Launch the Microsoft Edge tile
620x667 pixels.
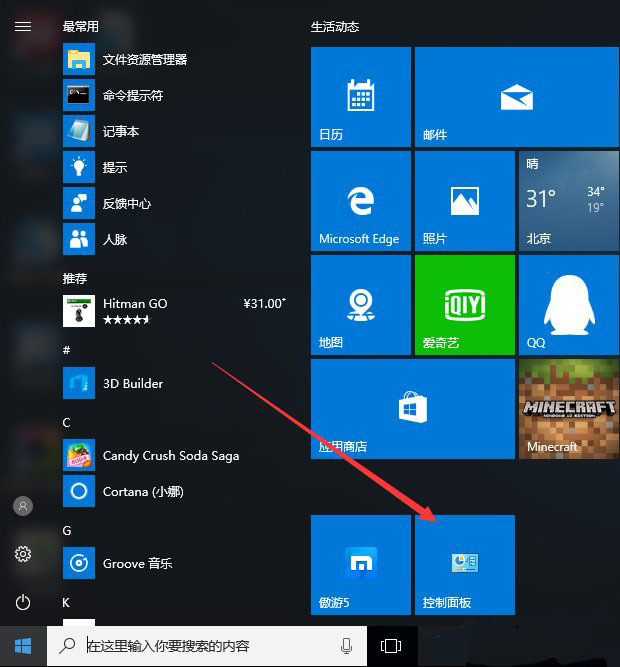pos(360,201)
